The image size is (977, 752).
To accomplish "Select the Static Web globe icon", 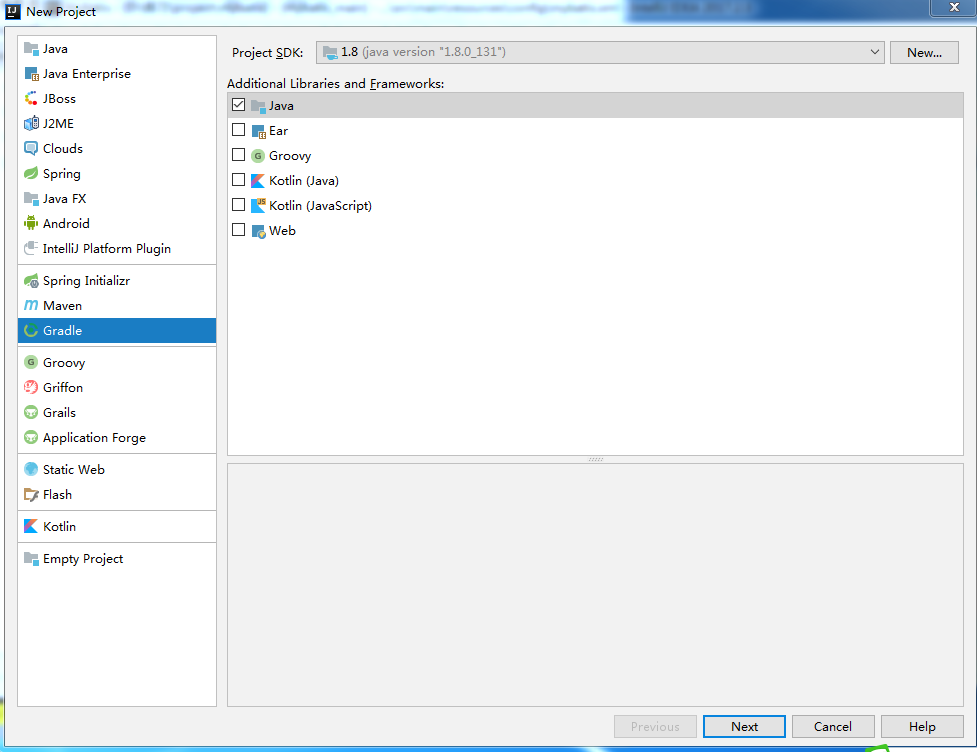I will 31,469.
